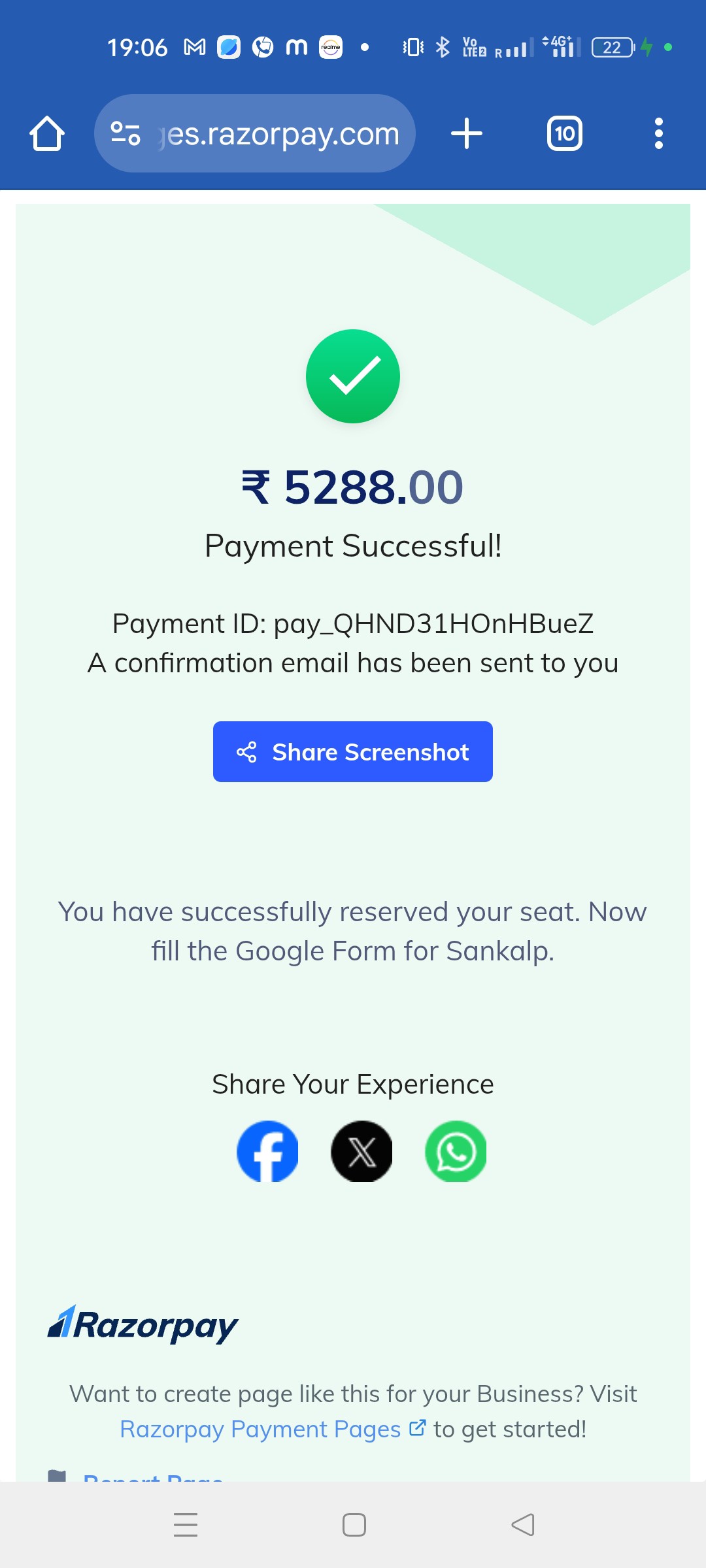This screenshot has height=1568, width=706.
Task: Open the tab switcher showing 10 tabs
Action: 565,133
